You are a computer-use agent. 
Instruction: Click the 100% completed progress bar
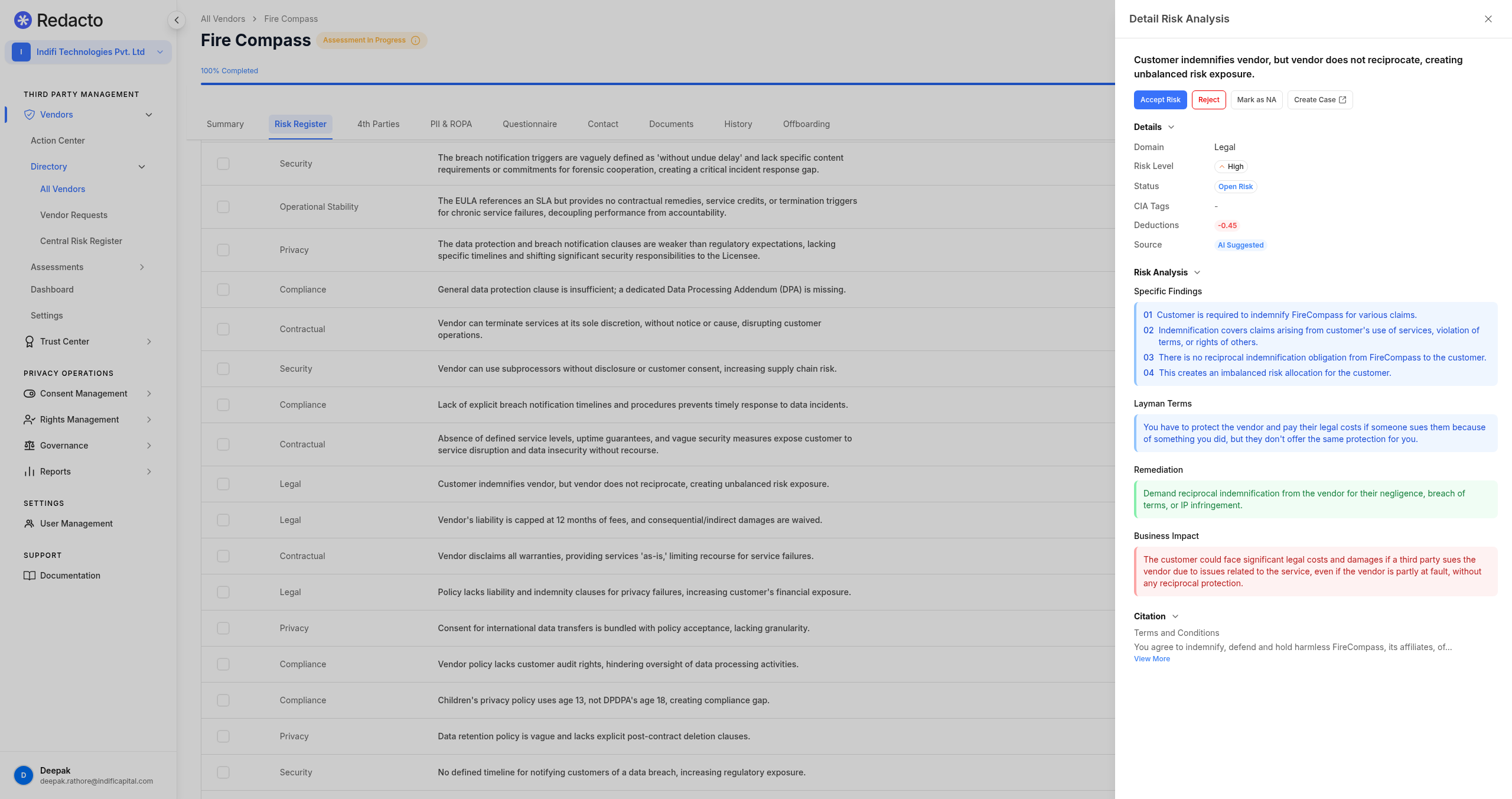(650, 84)
